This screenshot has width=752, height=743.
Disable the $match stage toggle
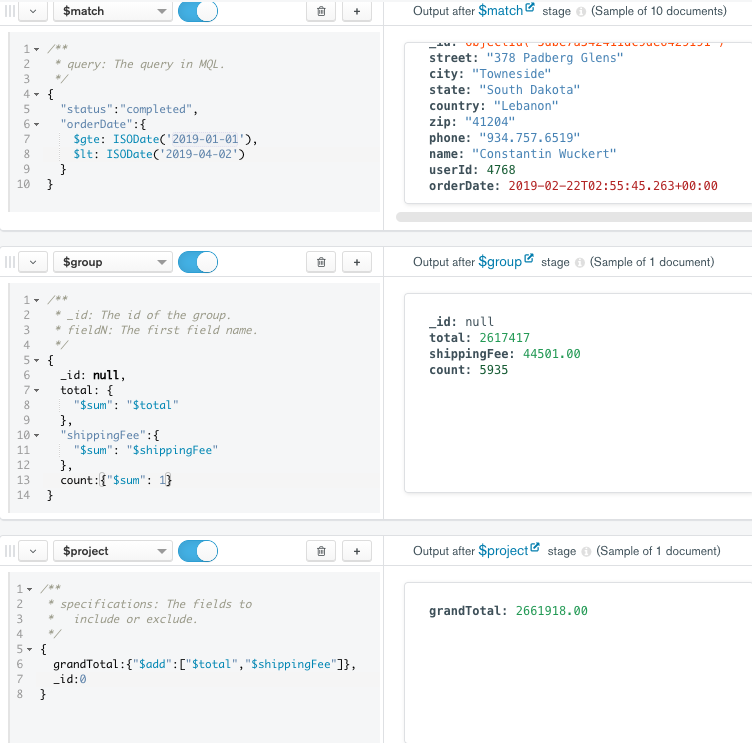(198, 11)
